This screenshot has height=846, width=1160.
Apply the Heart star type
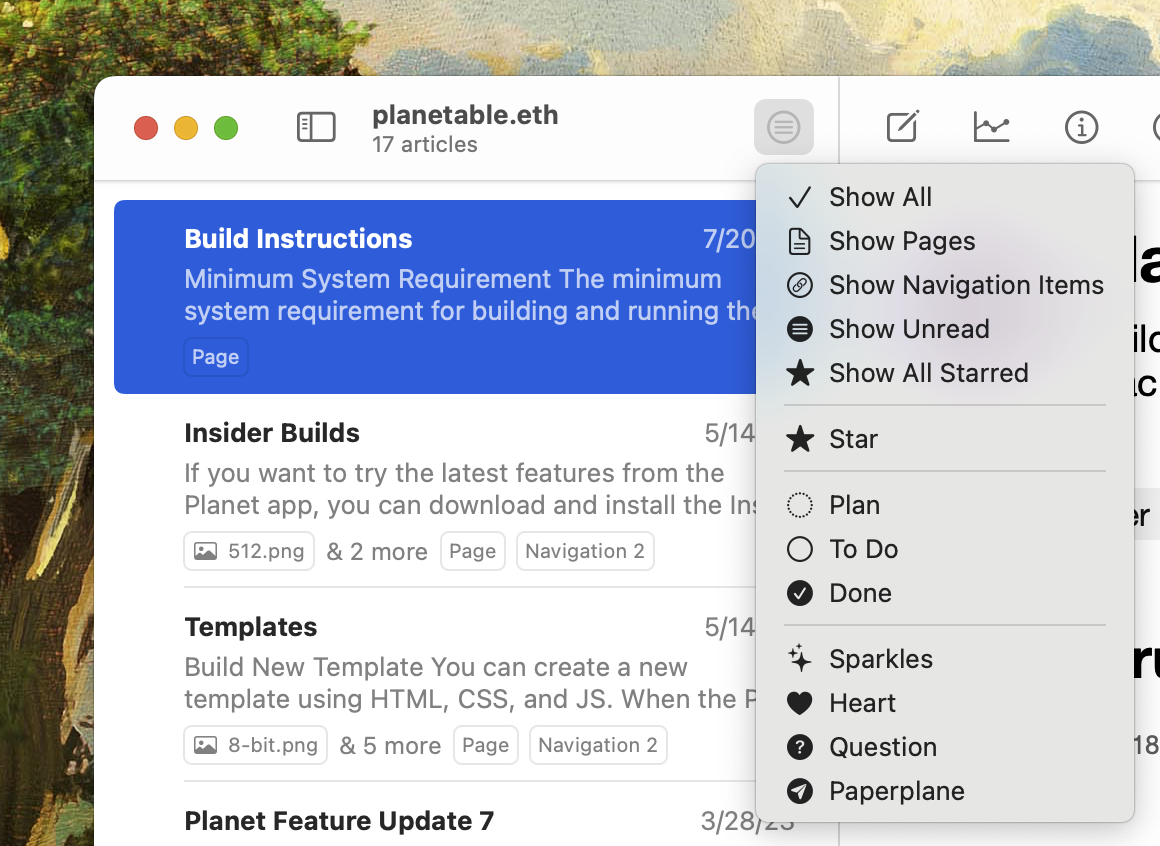[x=862, y=703]
